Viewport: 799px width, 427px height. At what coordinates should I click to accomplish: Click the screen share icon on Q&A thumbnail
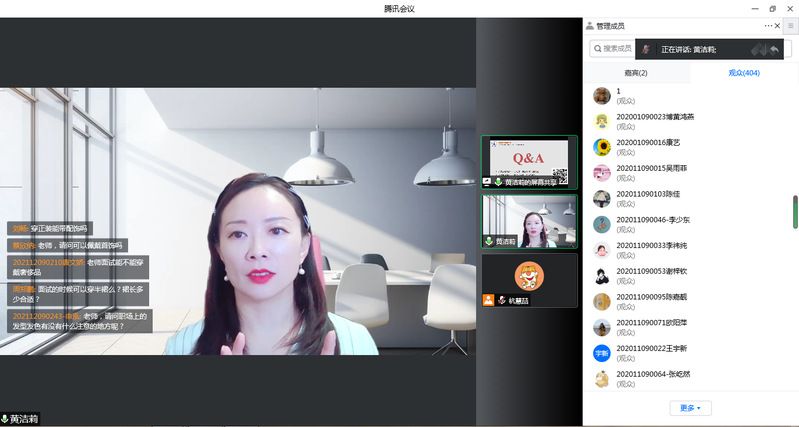487,182
